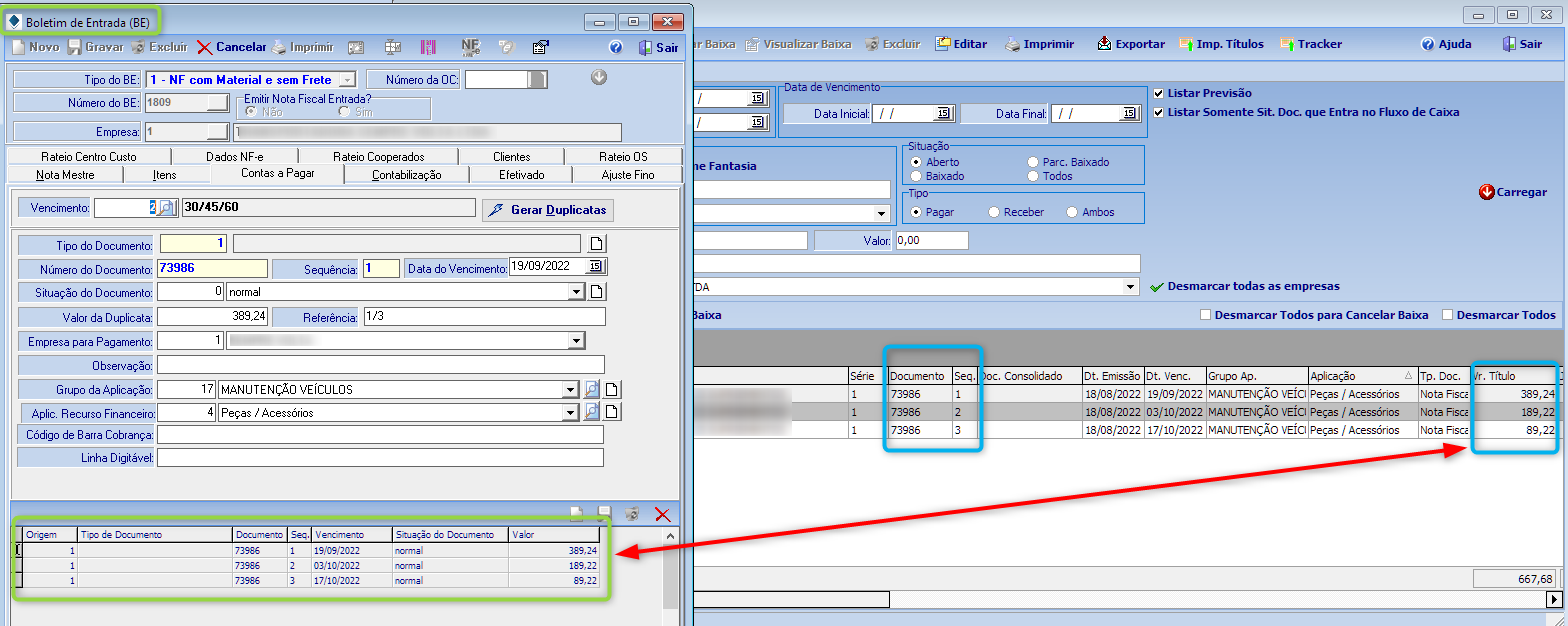
Task: Click the Observação input field
Action: pos(380,365)
